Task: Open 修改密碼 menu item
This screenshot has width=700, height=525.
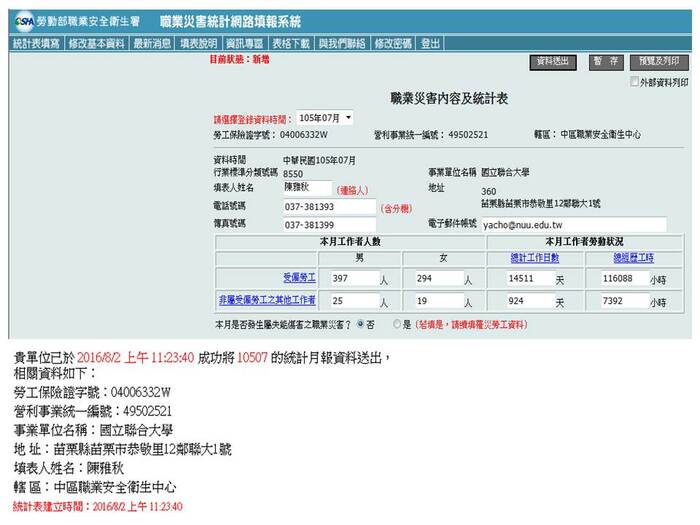Action: coord(393,43)
